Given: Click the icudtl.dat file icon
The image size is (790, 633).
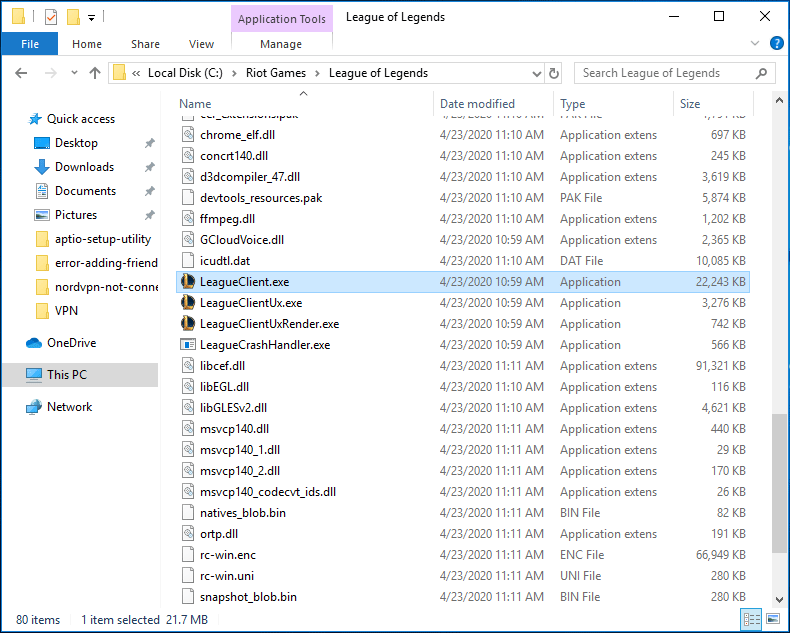Looking at the screenshot, I should (x=188, y=261).
